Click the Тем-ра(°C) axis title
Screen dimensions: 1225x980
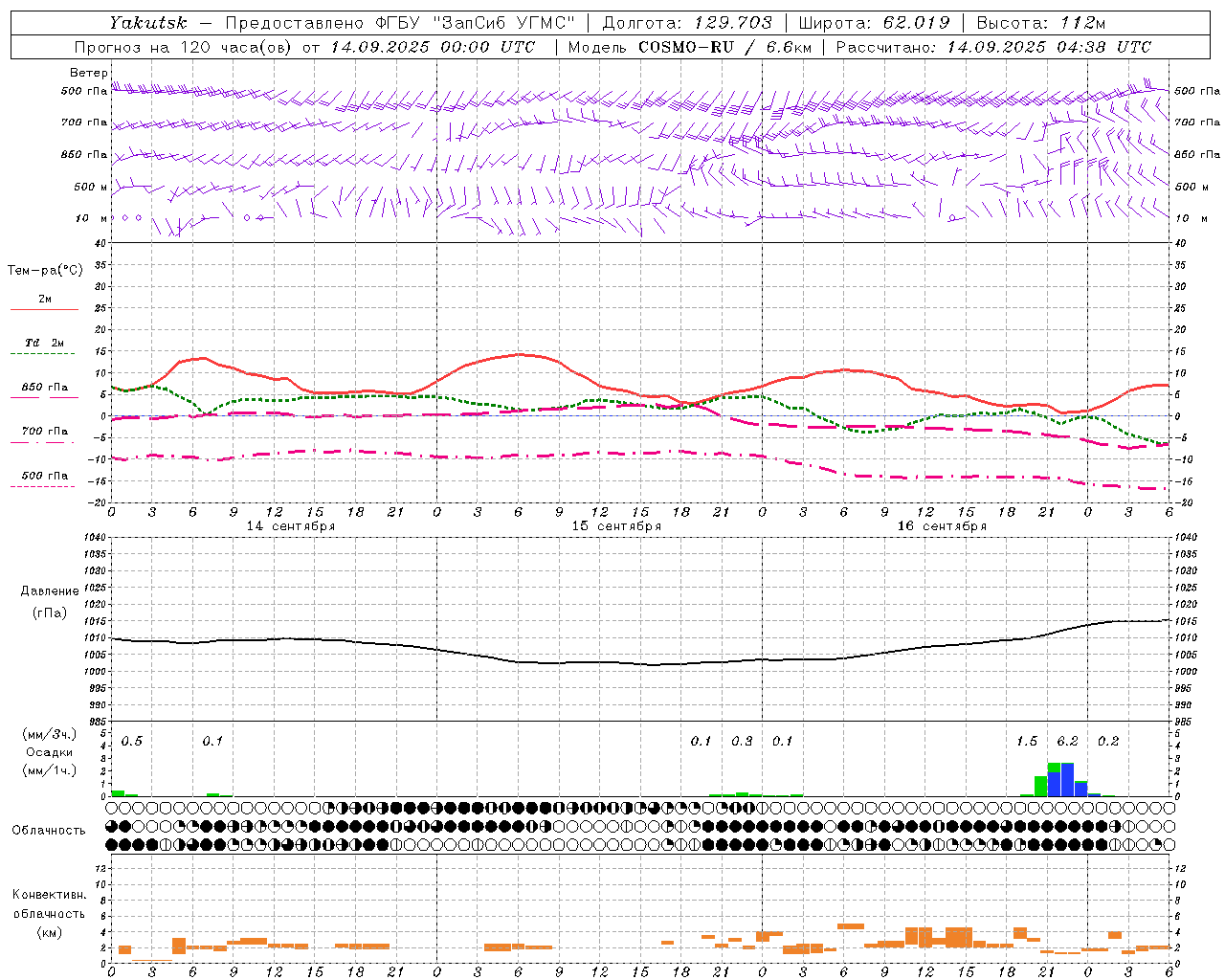45,271
